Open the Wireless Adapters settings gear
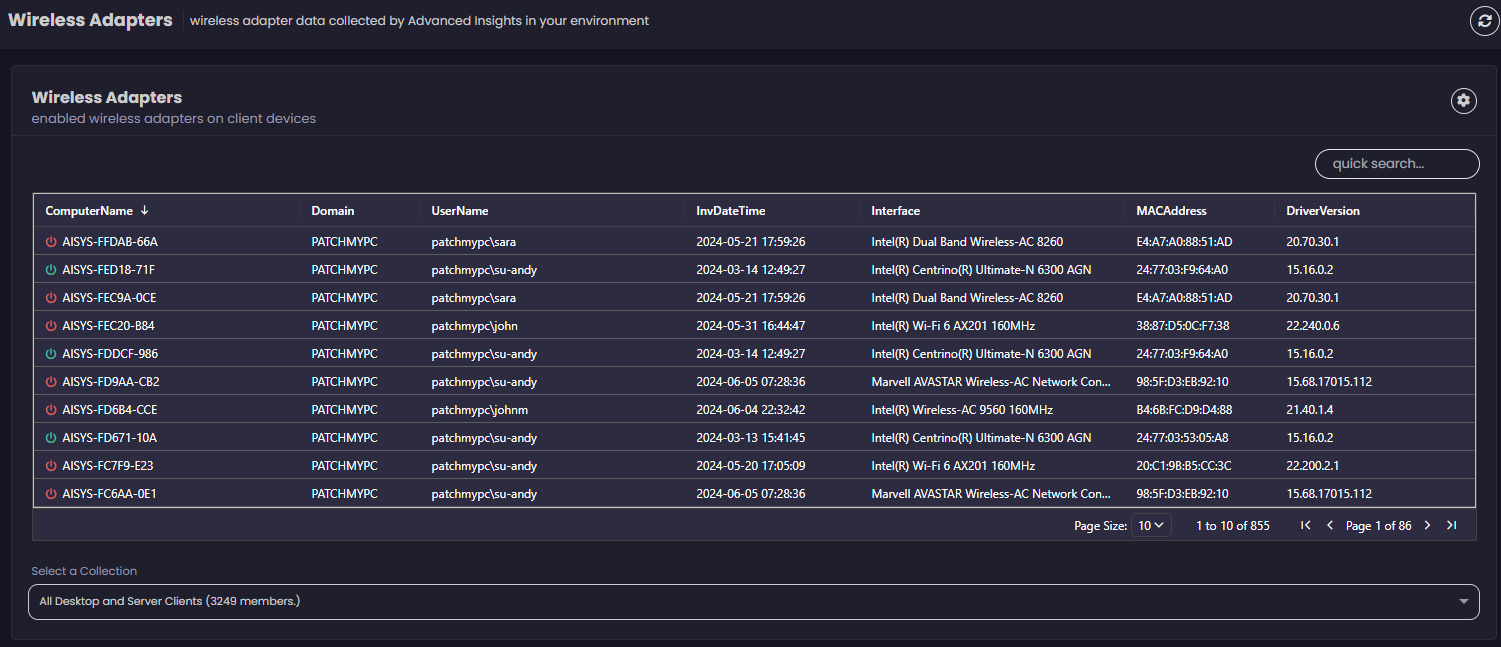Screen dimensions: 1501x647 [1463, 100]
